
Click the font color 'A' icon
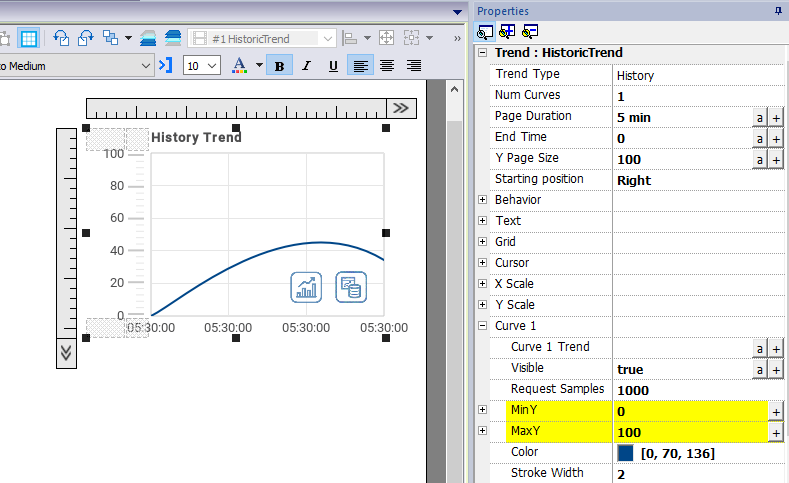click(239, 66)
